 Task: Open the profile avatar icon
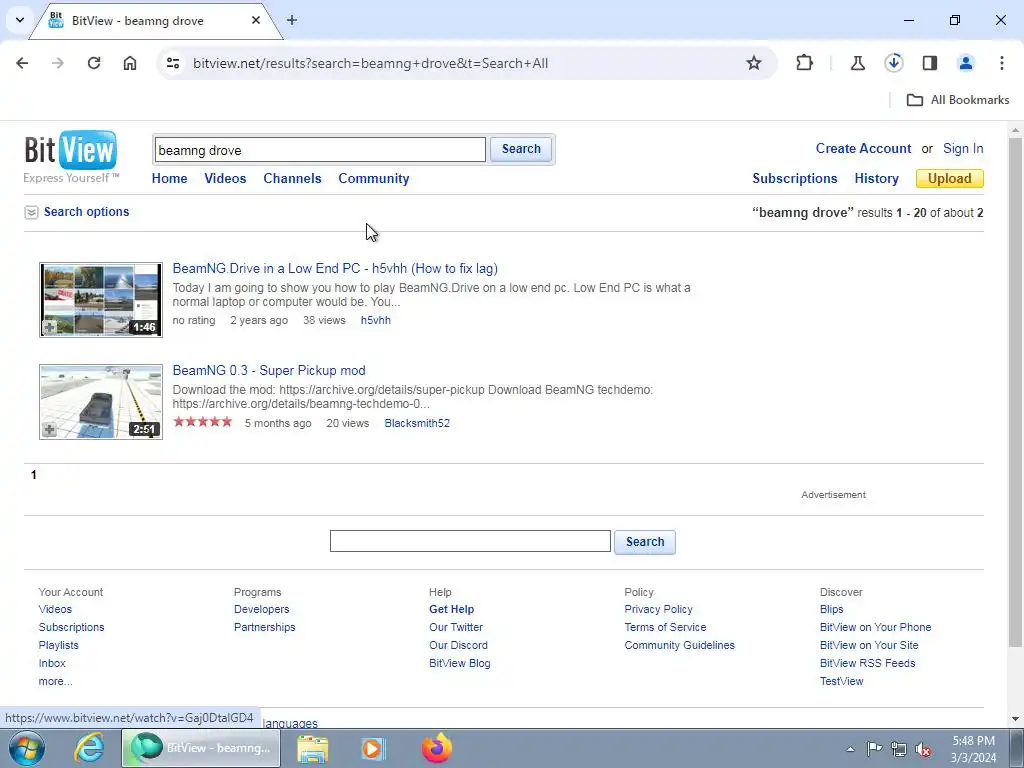[965, 63]
